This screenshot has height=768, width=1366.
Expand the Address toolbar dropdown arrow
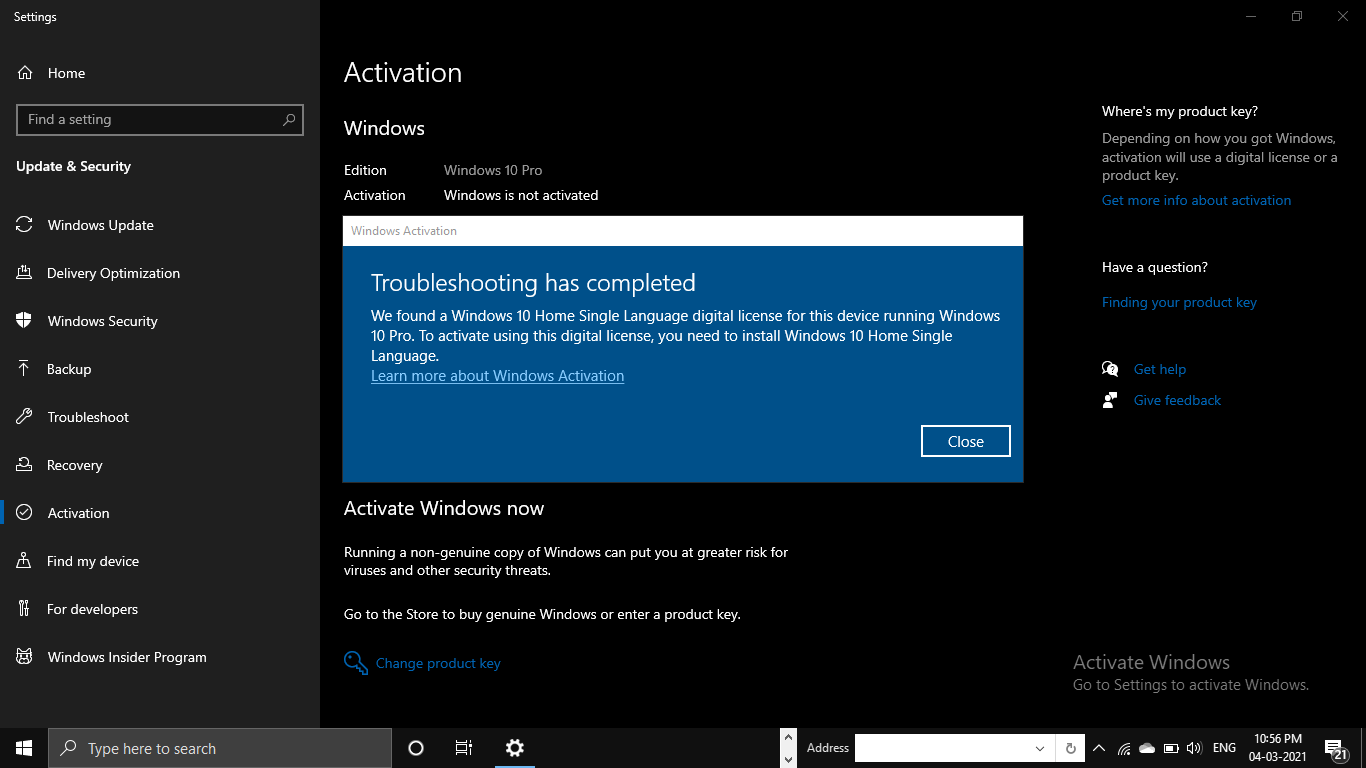click(1040, 748)
